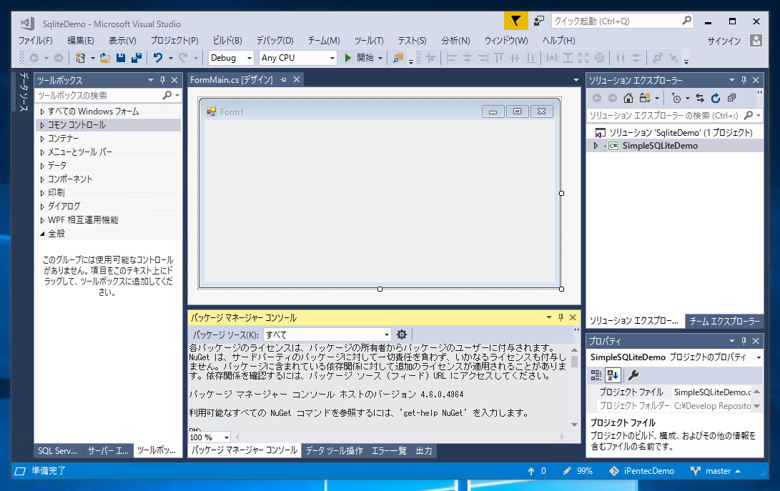Image resolution: width=780 pixels, height=491 pixels.
Task: Pin the Toolbox panel
Action: point(162,80)
